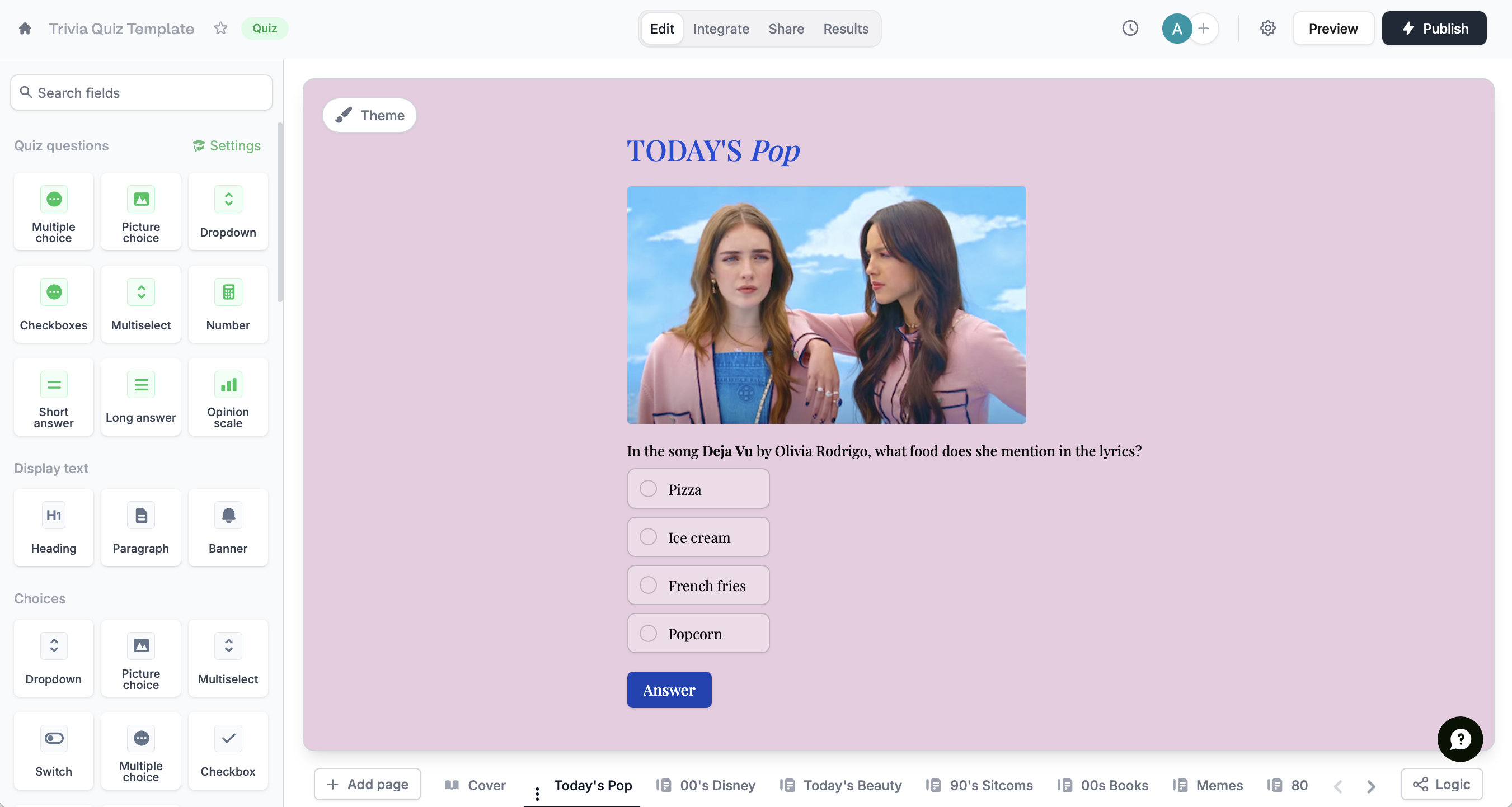This screenshot has width=1512, height=807.
Task: Click the Publish button
Action: pyautogui.click(x=1435, y=28)
